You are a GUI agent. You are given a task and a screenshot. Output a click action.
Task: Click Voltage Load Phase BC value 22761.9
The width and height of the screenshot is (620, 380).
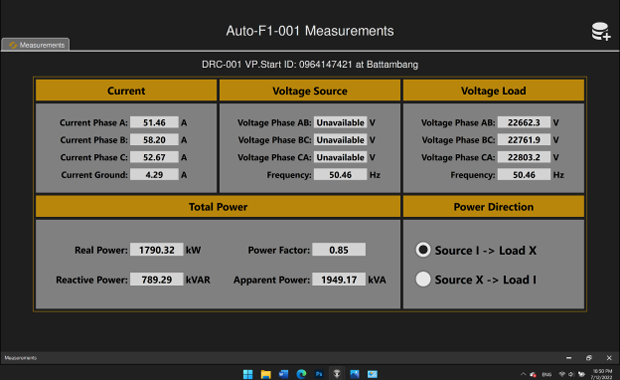(x=524, y=140)
